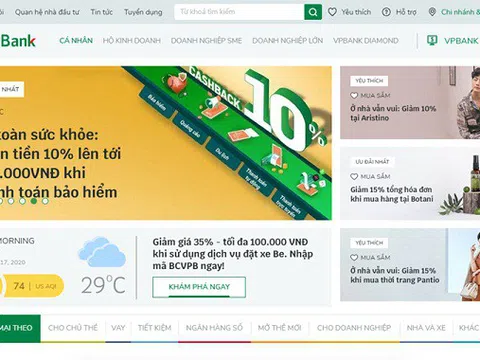
Task: Click the heart icon on Botani card
Action: point(354,177)
